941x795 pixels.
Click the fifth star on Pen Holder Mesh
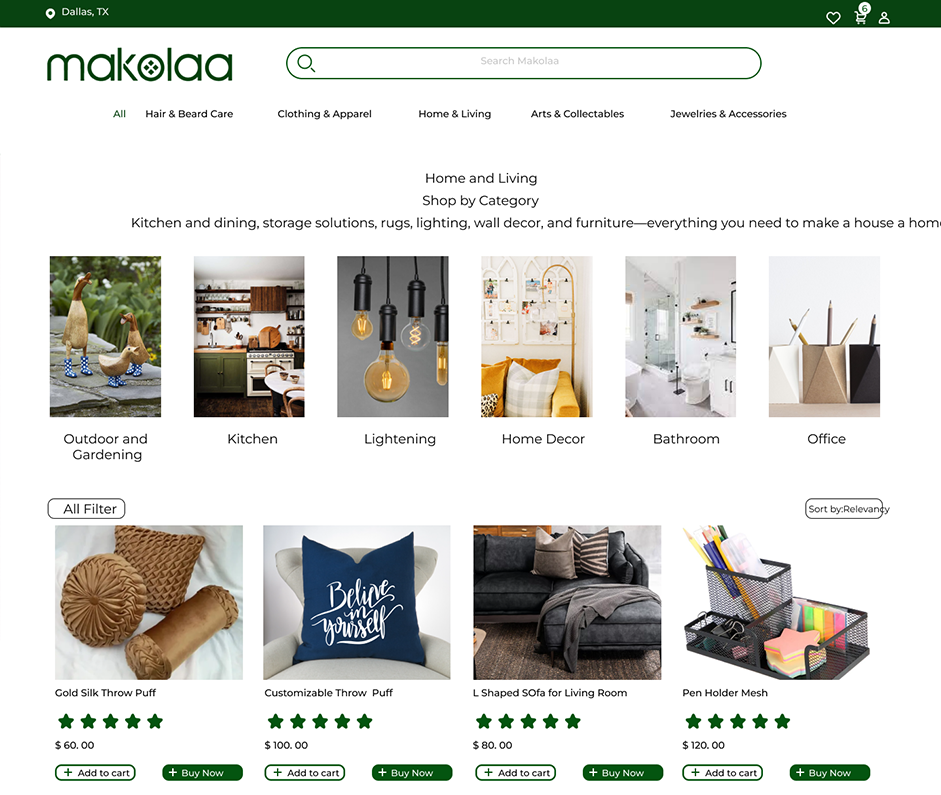[782, 721]
